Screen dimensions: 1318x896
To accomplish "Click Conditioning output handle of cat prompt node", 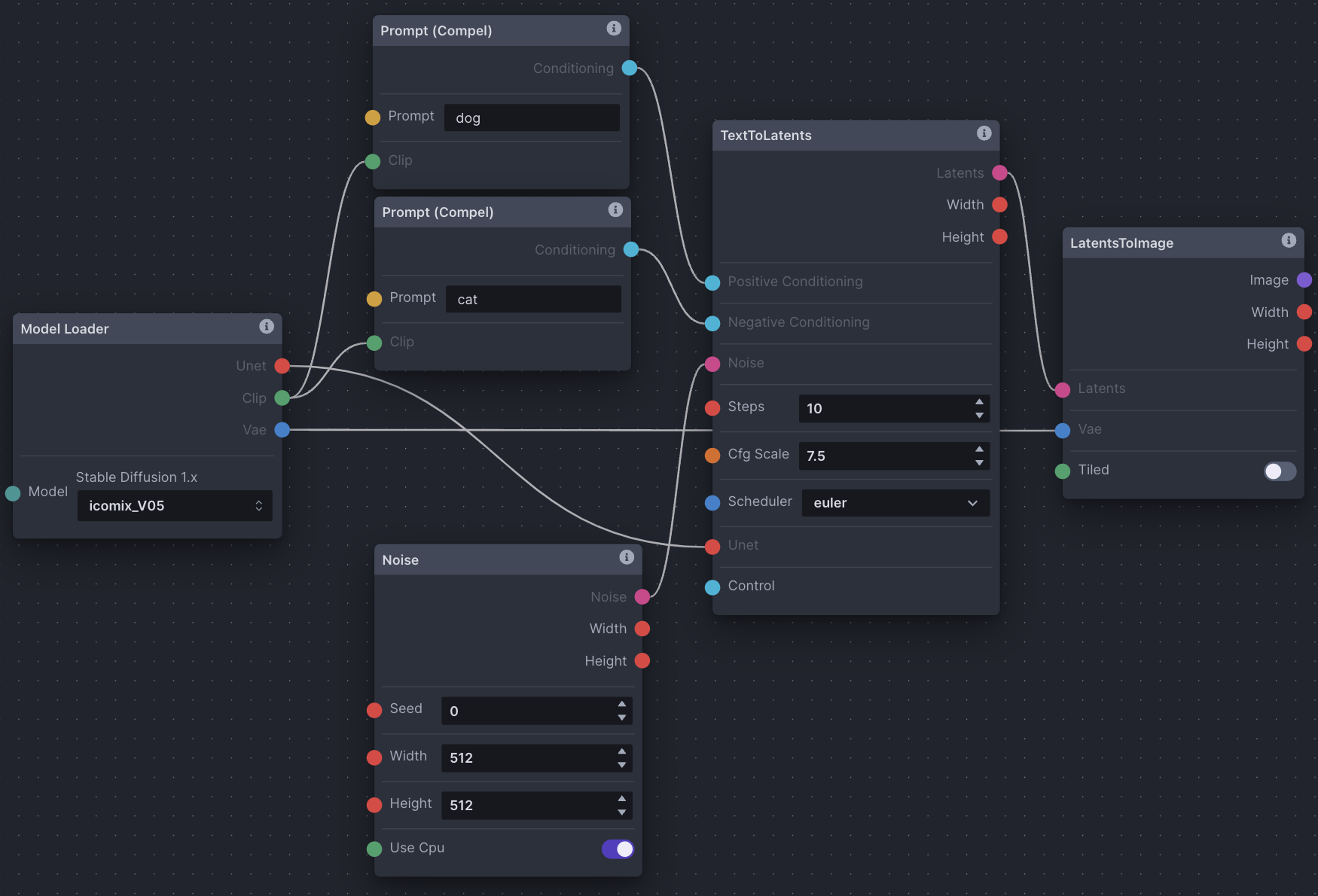I will pyautogui.click(x=631, y=249).
